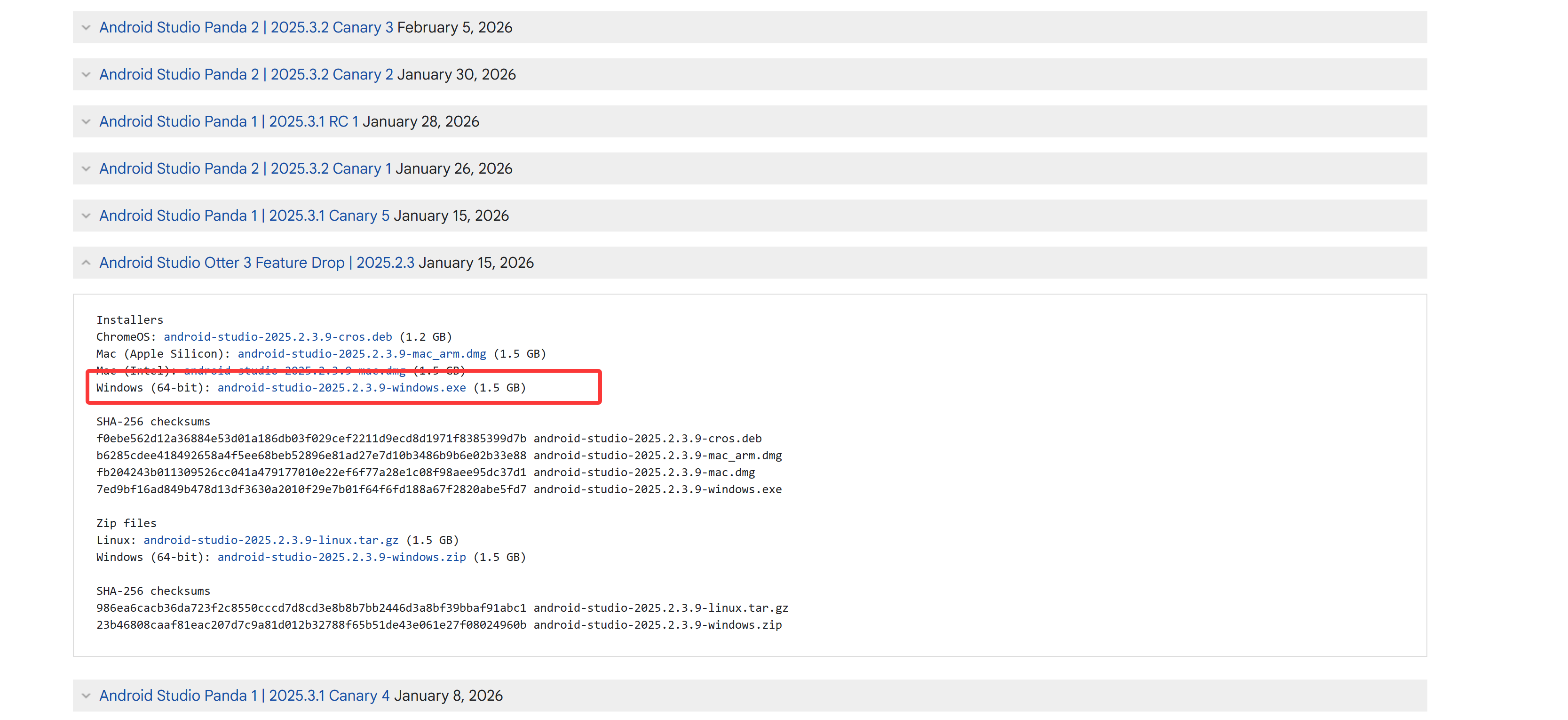Screen dimensions: 1568x720
Task: Click the ChromeOS: label
Action: tap(126, 337)
